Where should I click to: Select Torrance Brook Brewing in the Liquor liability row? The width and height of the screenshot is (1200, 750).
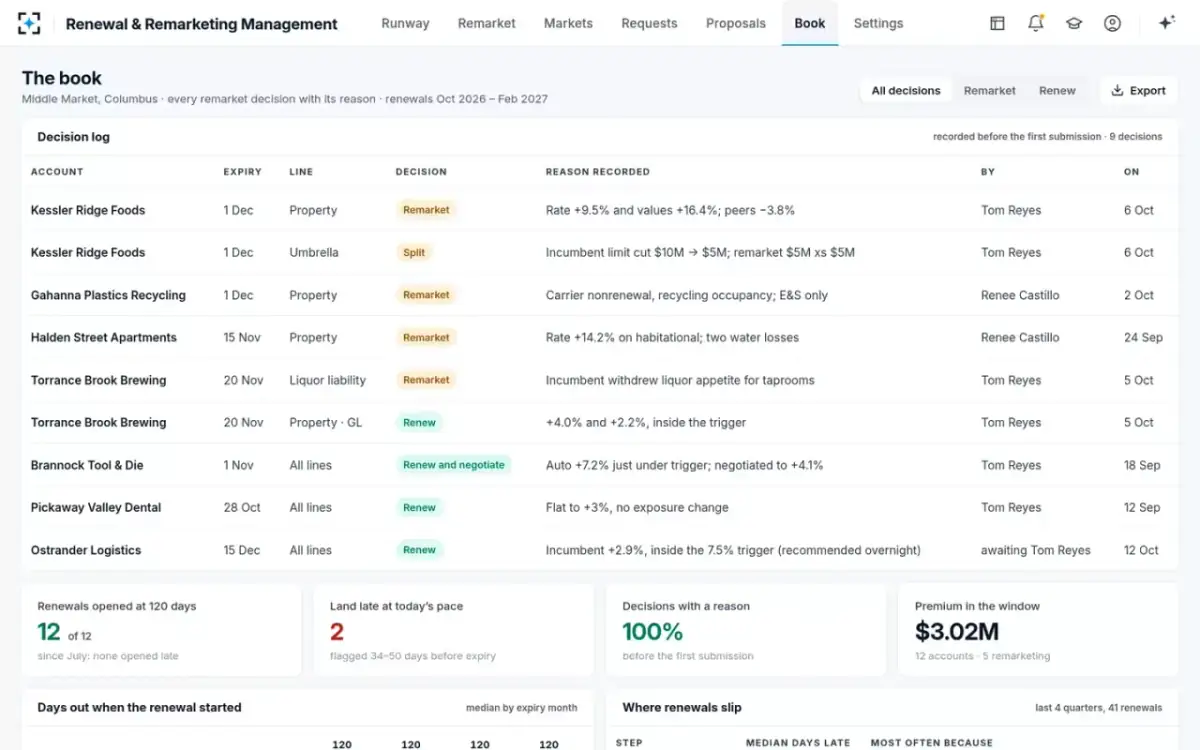tap(99, 380)
